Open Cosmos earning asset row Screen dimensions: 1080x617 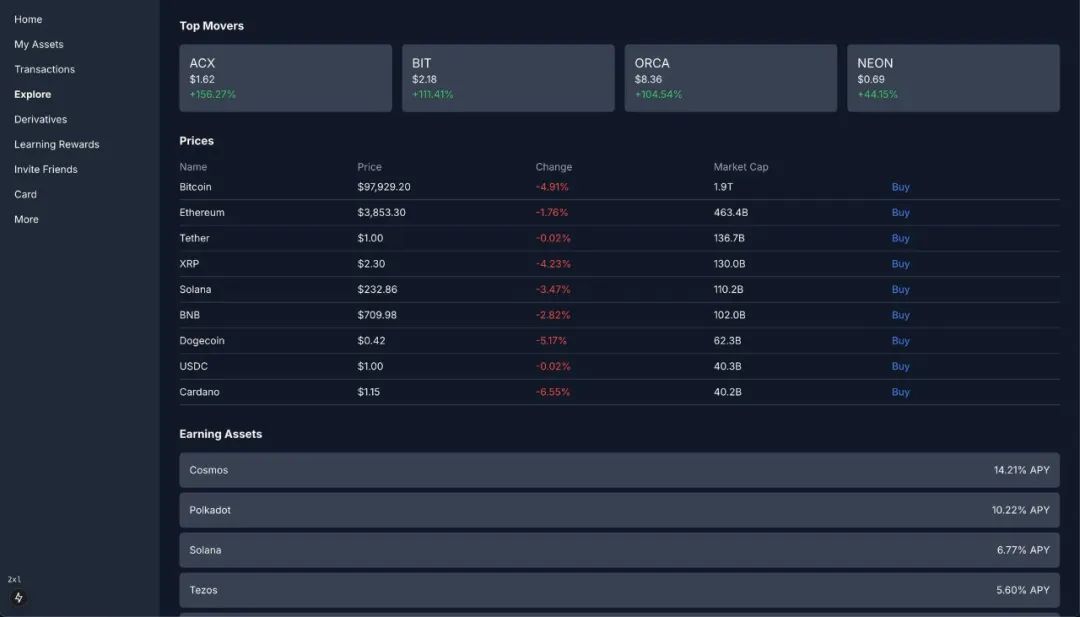(x=619, y=470)
